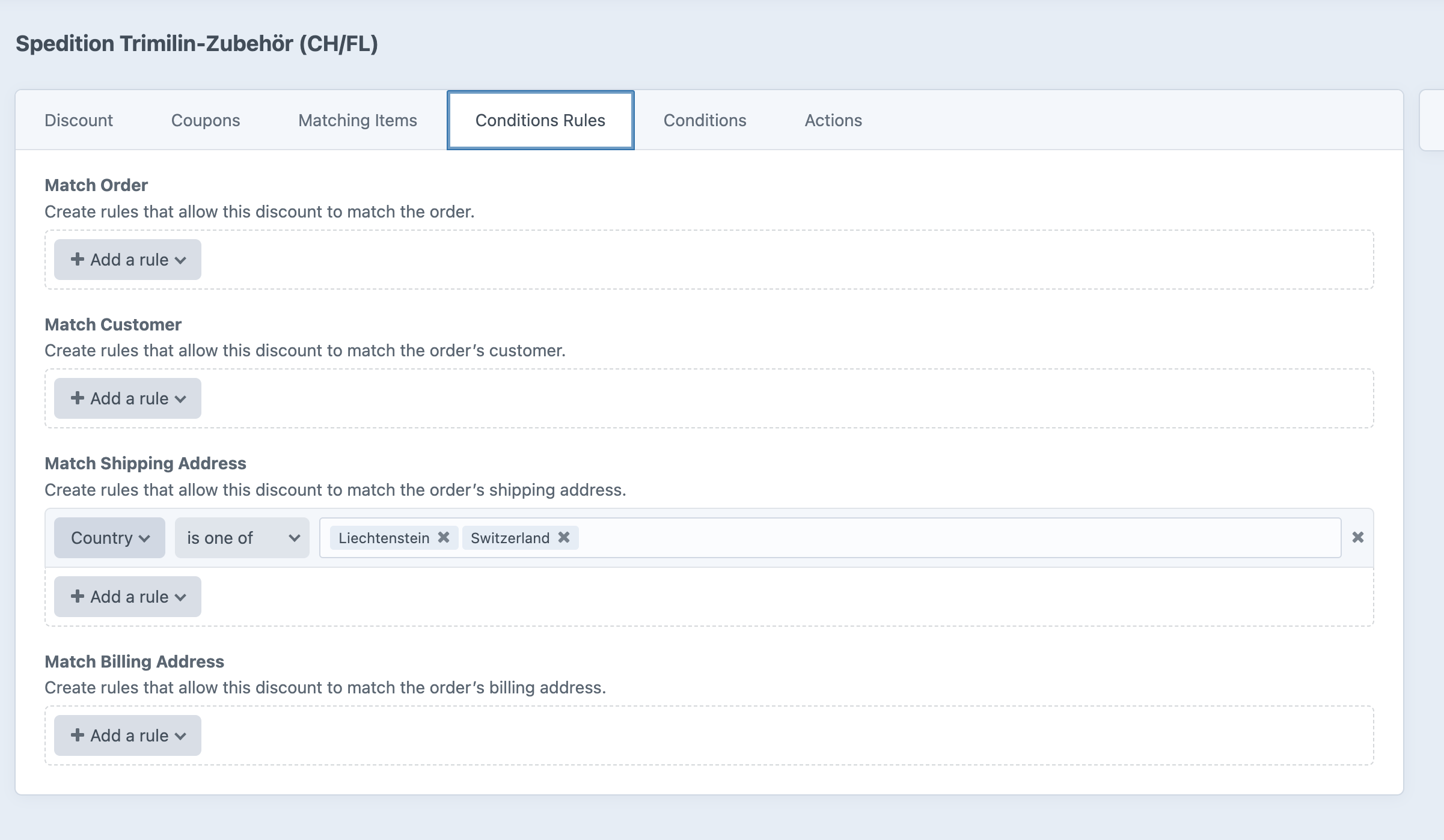Switch to the Coupons tab

(206, 120)
